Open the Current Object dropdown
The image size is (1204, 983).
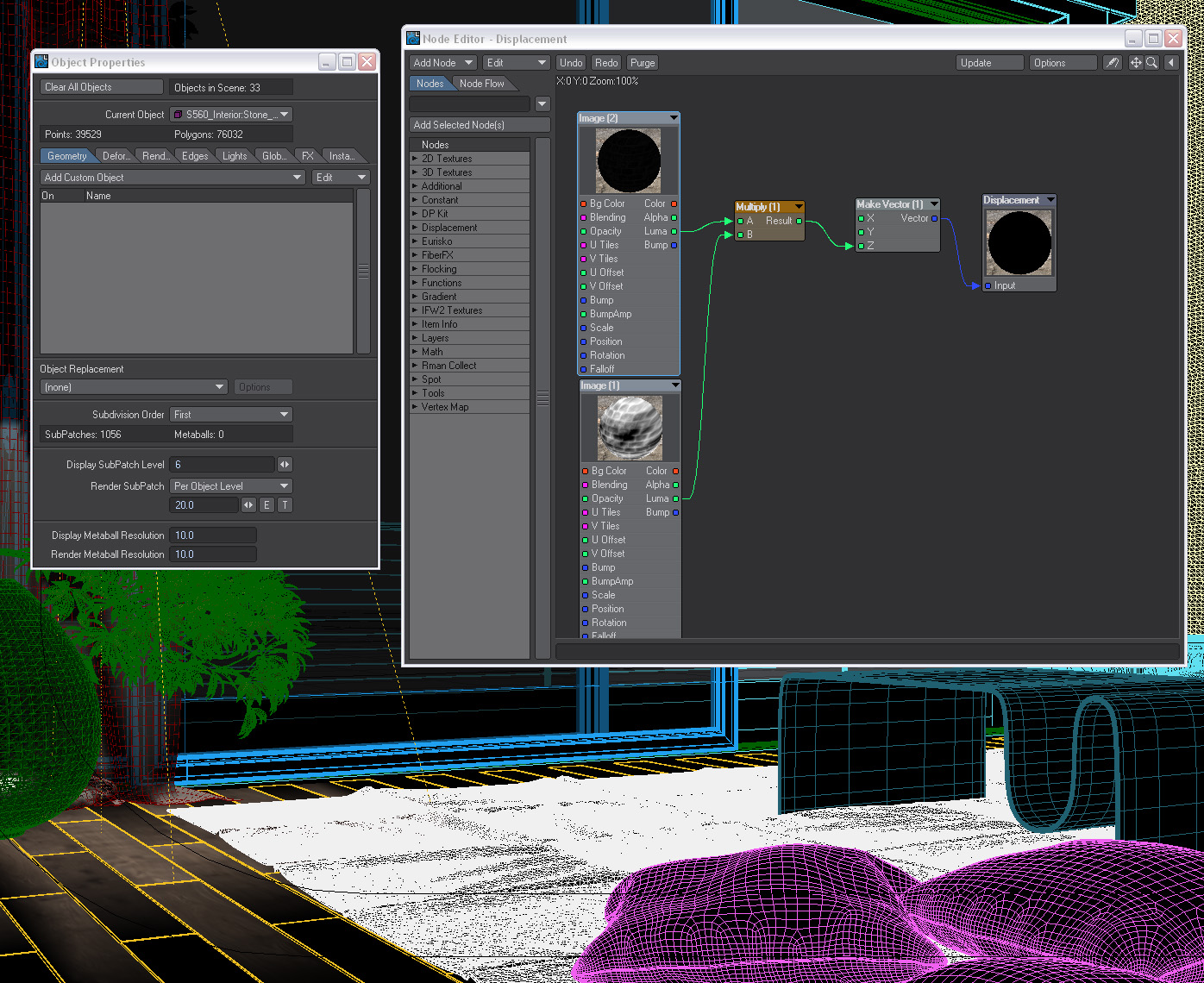(231, 115)
